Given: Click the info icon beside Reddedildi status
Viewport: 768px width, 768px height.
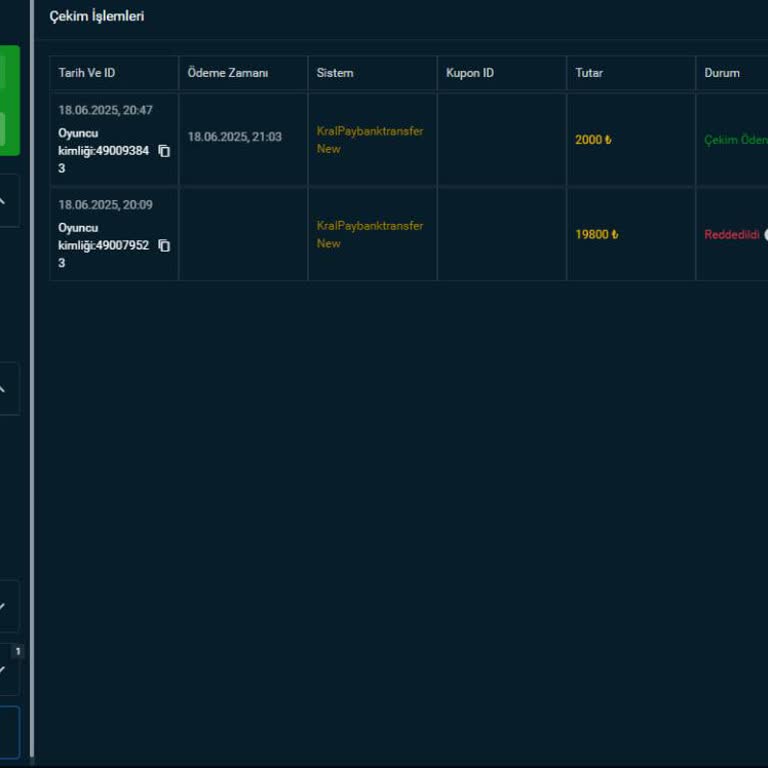Looking at the screenshot, I should pyautogui.click(x=766, y=235).
